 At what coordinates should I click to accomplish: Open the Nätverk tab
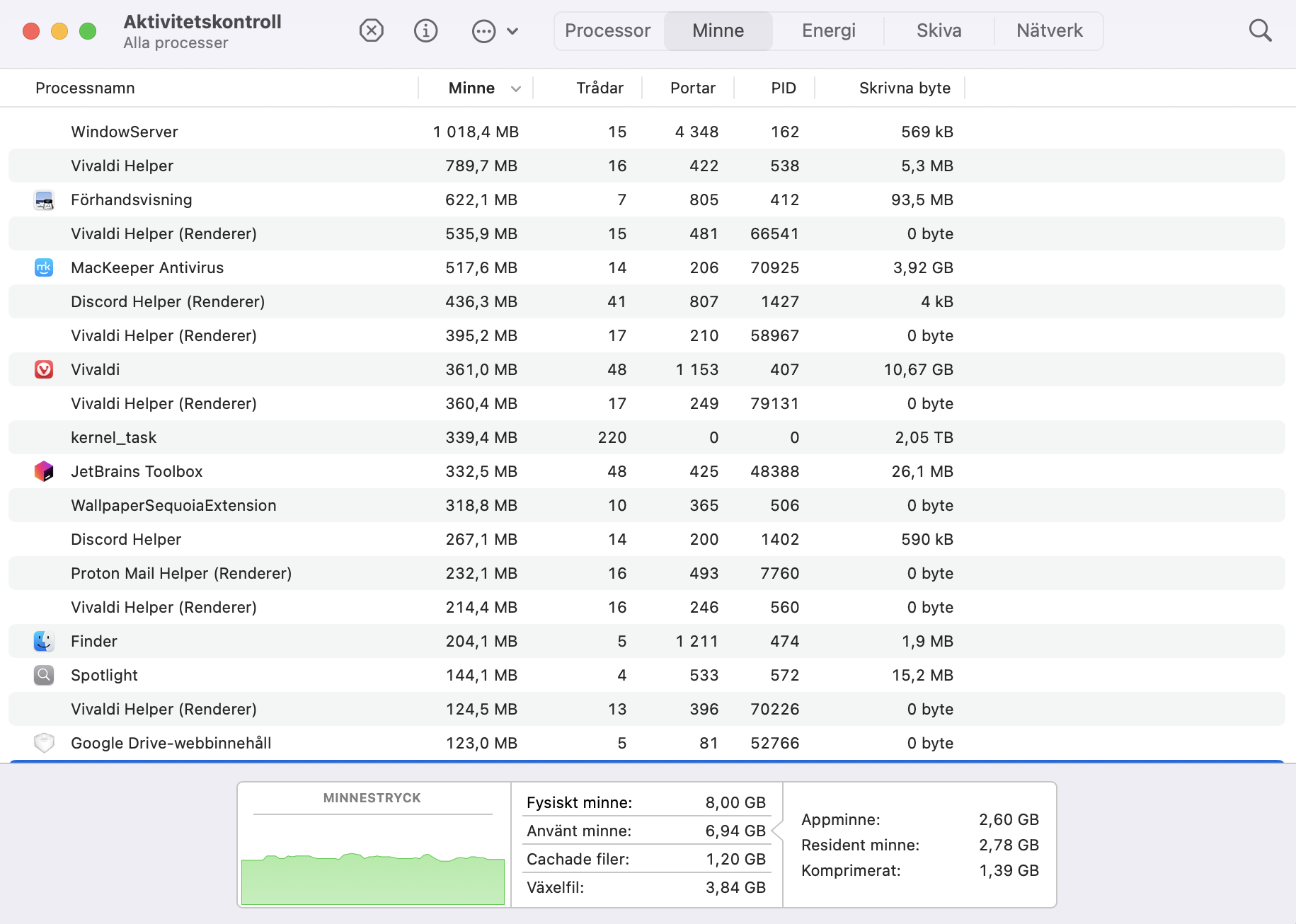click(x=1050, y=31)
